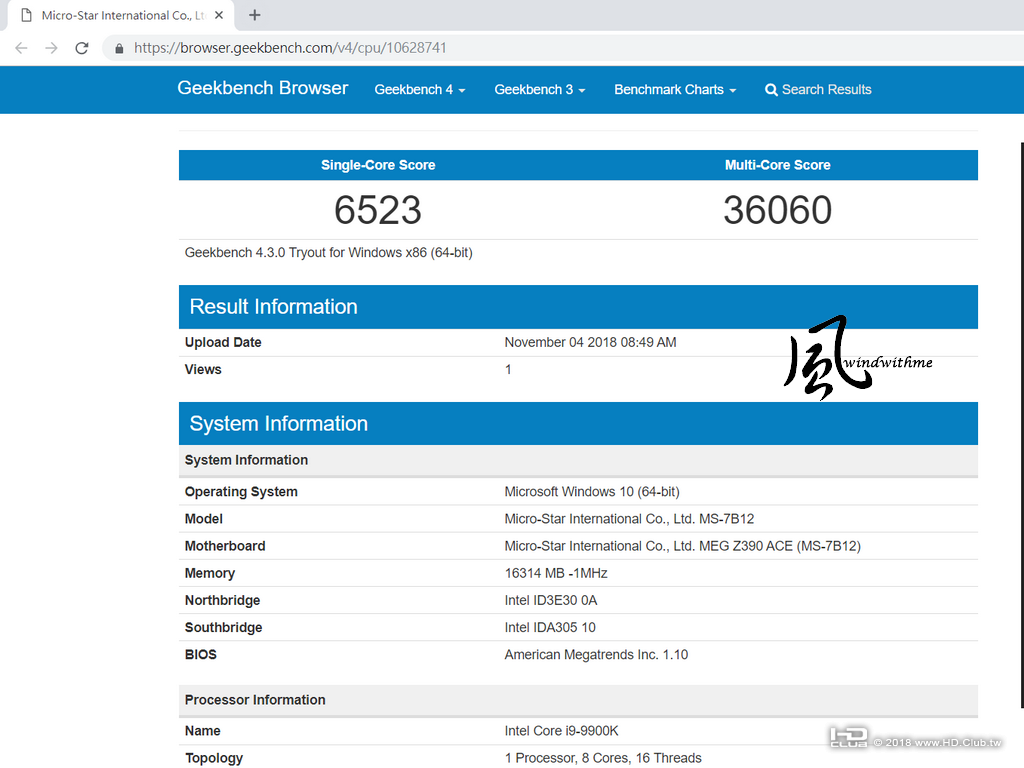Click American Megatrends Inc. 1.10 value
The width and height of the screenshot is (1024, 768).
click(596, 655)
